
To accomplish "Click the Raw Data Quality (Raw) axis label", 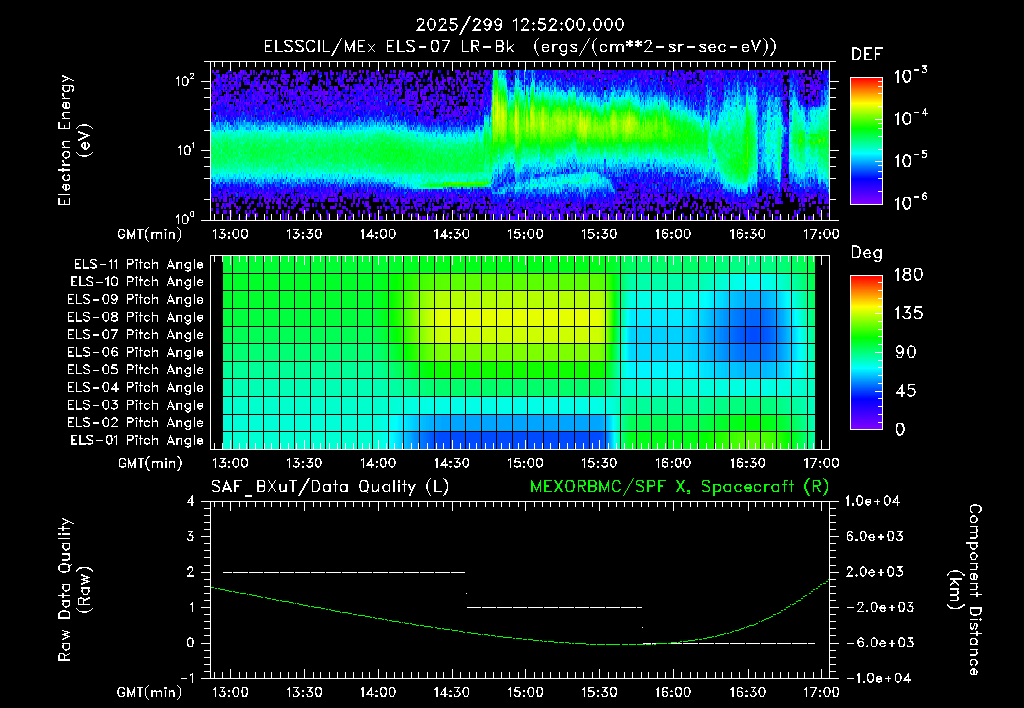I will pyautogui.click(x=74, y=589).
